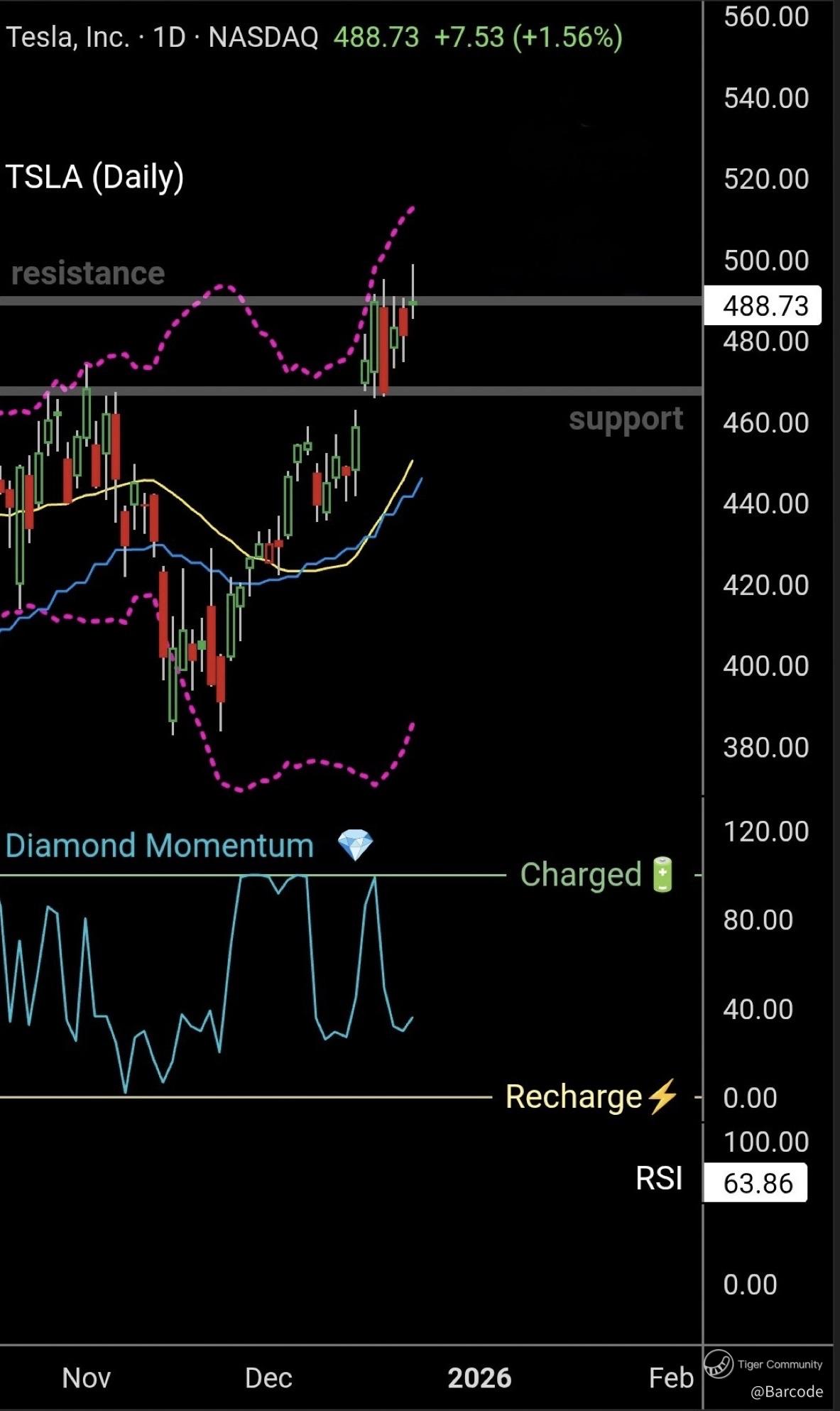
Task: Click the 1D interval label
Action: click(169, 37)
